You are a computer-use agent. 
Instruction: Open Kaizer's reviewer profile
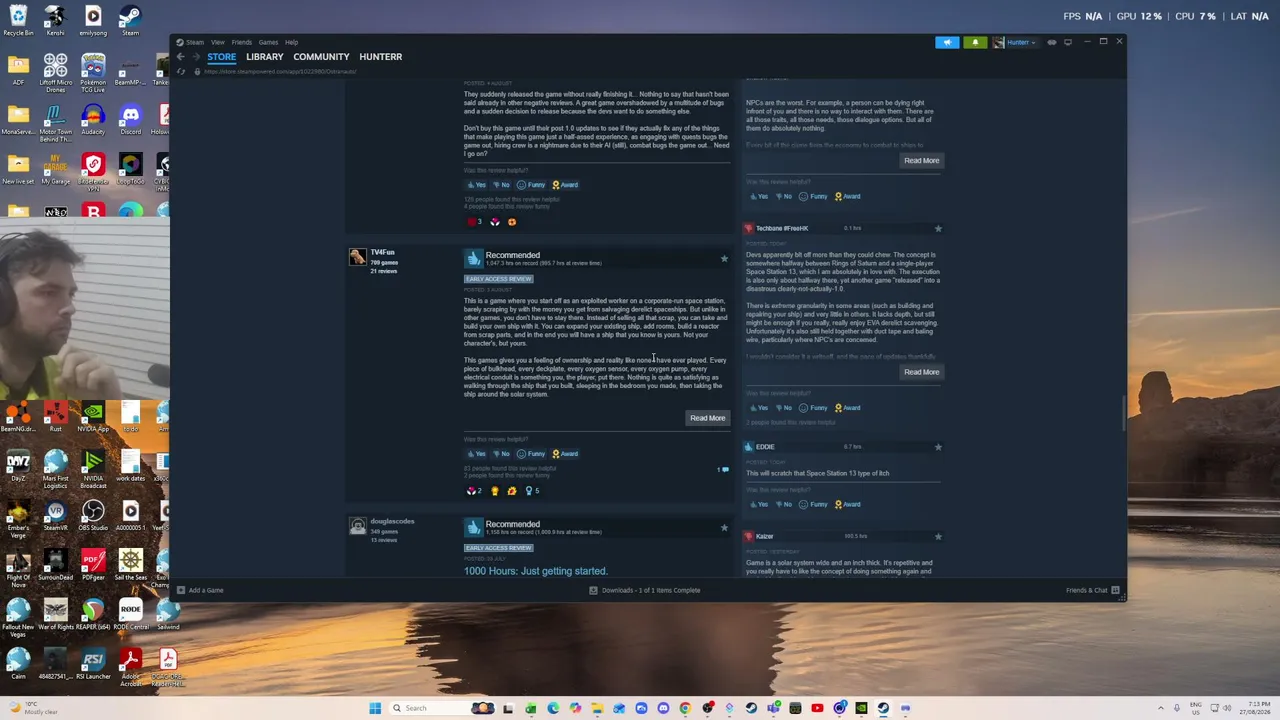coord(765,537)
